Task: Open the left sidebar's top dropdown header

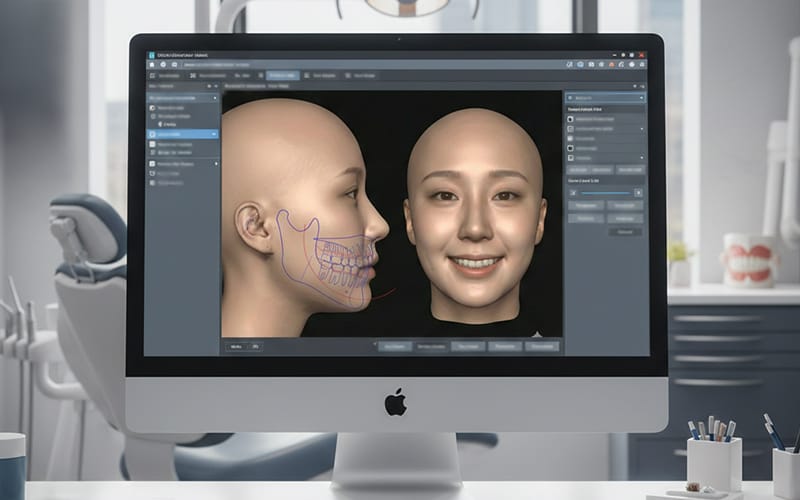Action: point(183,97)
